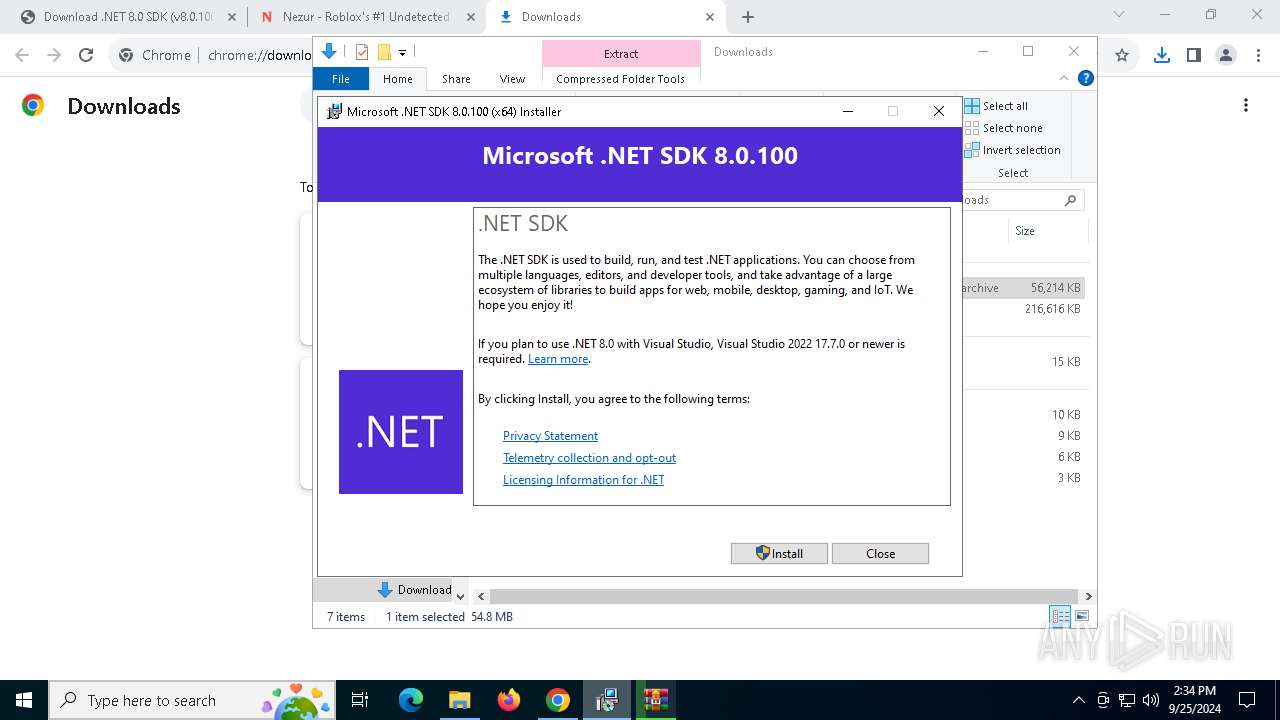Click the Explorer help question mark icon

pos(1086,78)
